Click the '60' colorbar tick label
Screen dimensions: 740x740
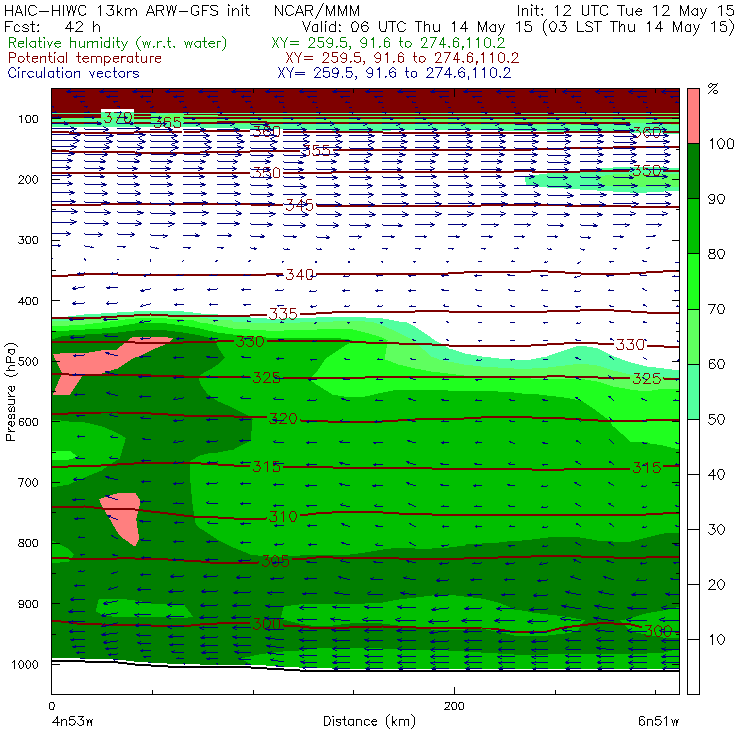tap(716, 364)
